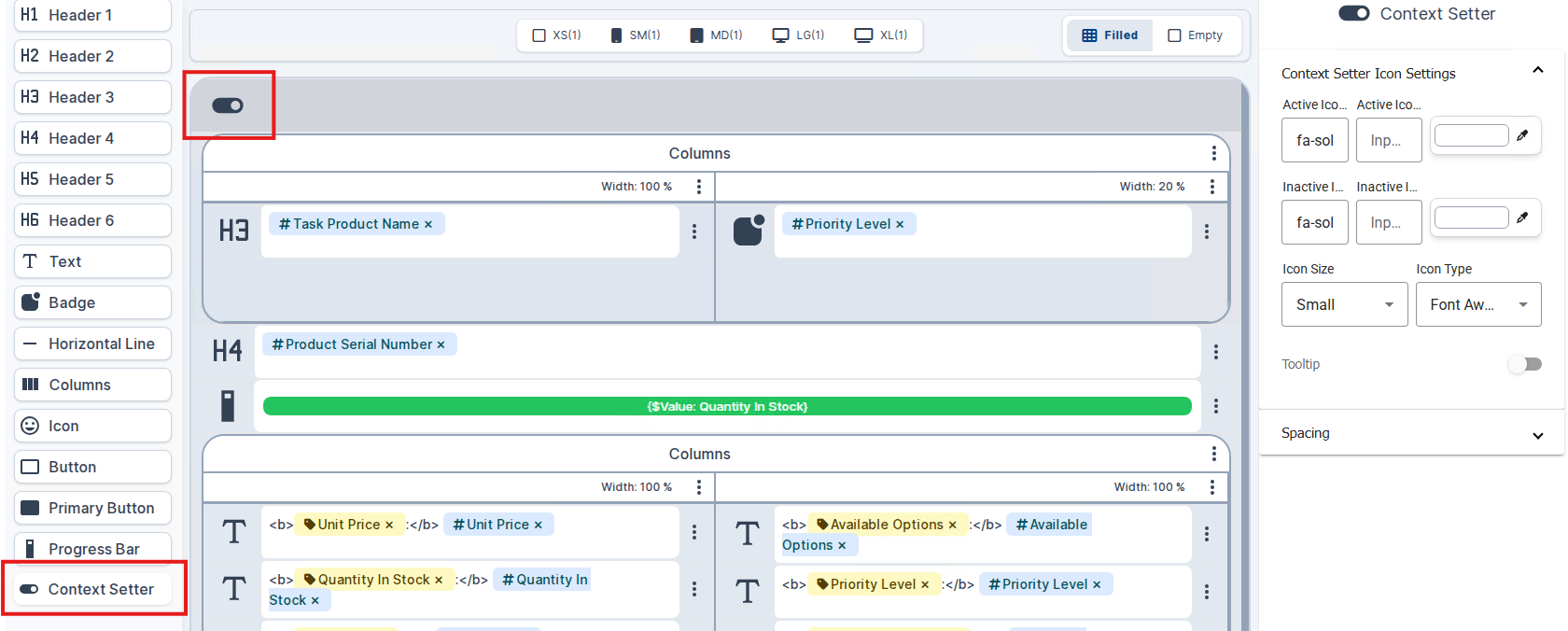Select the Filled view mode
This screenshot has width=1568, height=631.
pos(1110,35)
